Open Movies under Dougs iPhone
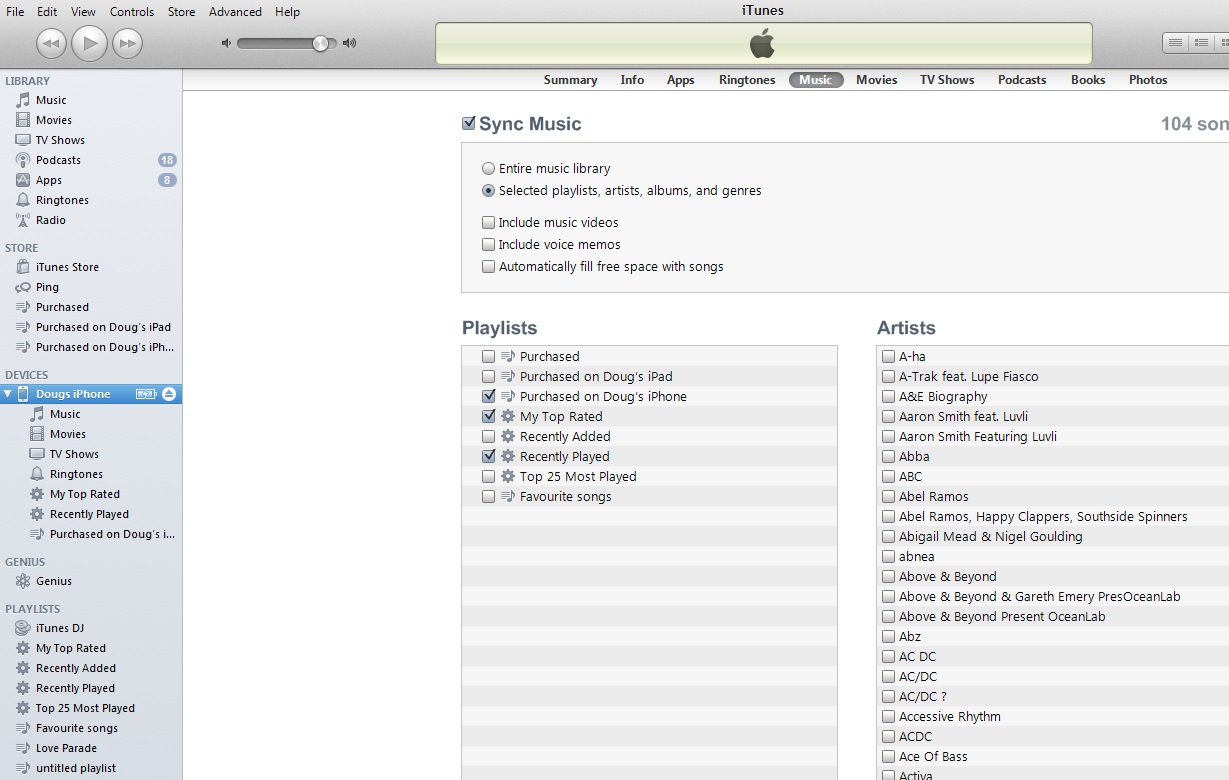This screenshot has height=780, width=1229. [x=68, y=434]
